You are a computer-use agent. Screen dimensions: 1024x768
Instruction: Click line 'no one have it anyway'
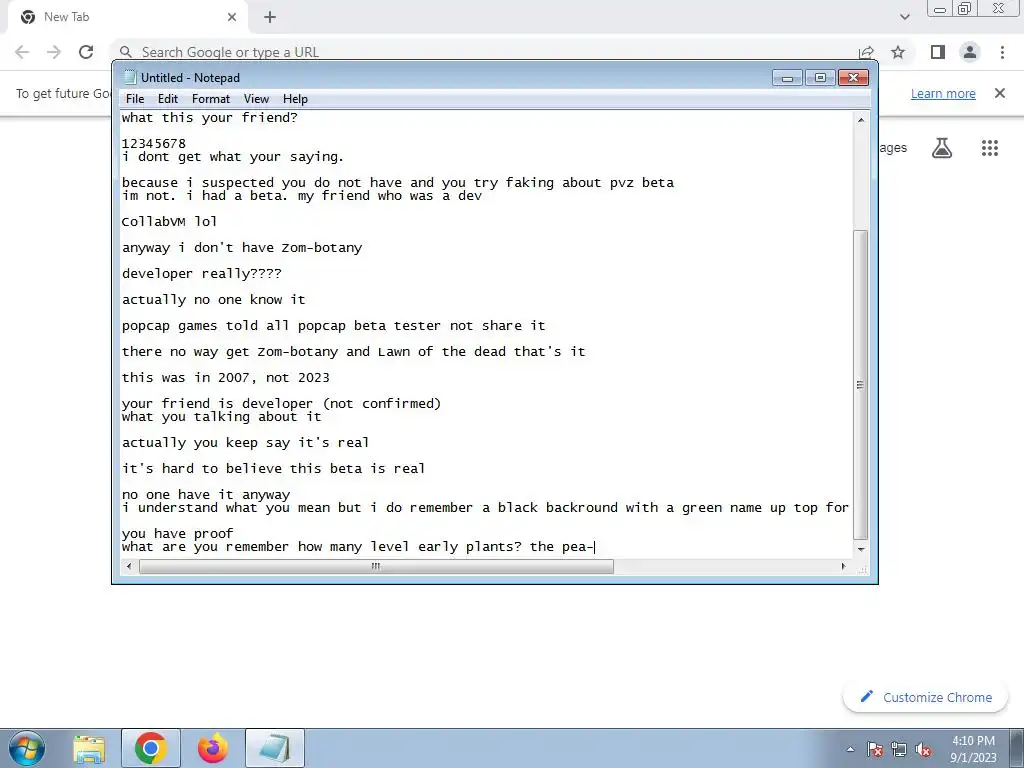tap(206, 494)
